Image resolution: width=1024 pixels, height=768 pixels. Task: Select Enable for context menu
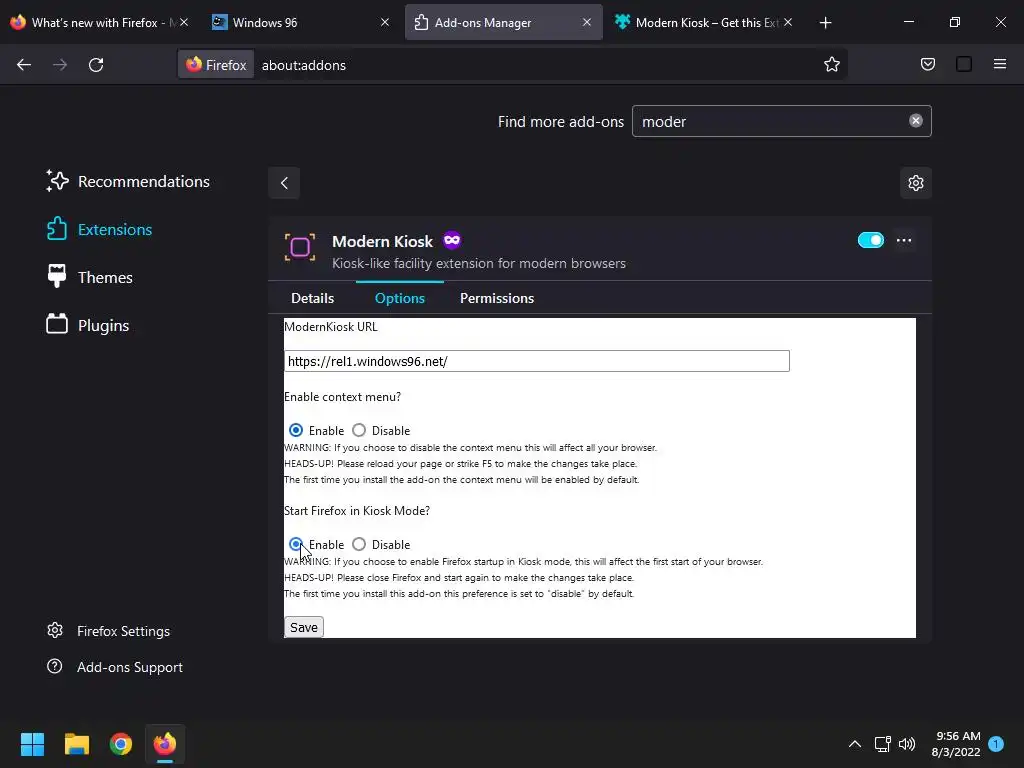296,430
